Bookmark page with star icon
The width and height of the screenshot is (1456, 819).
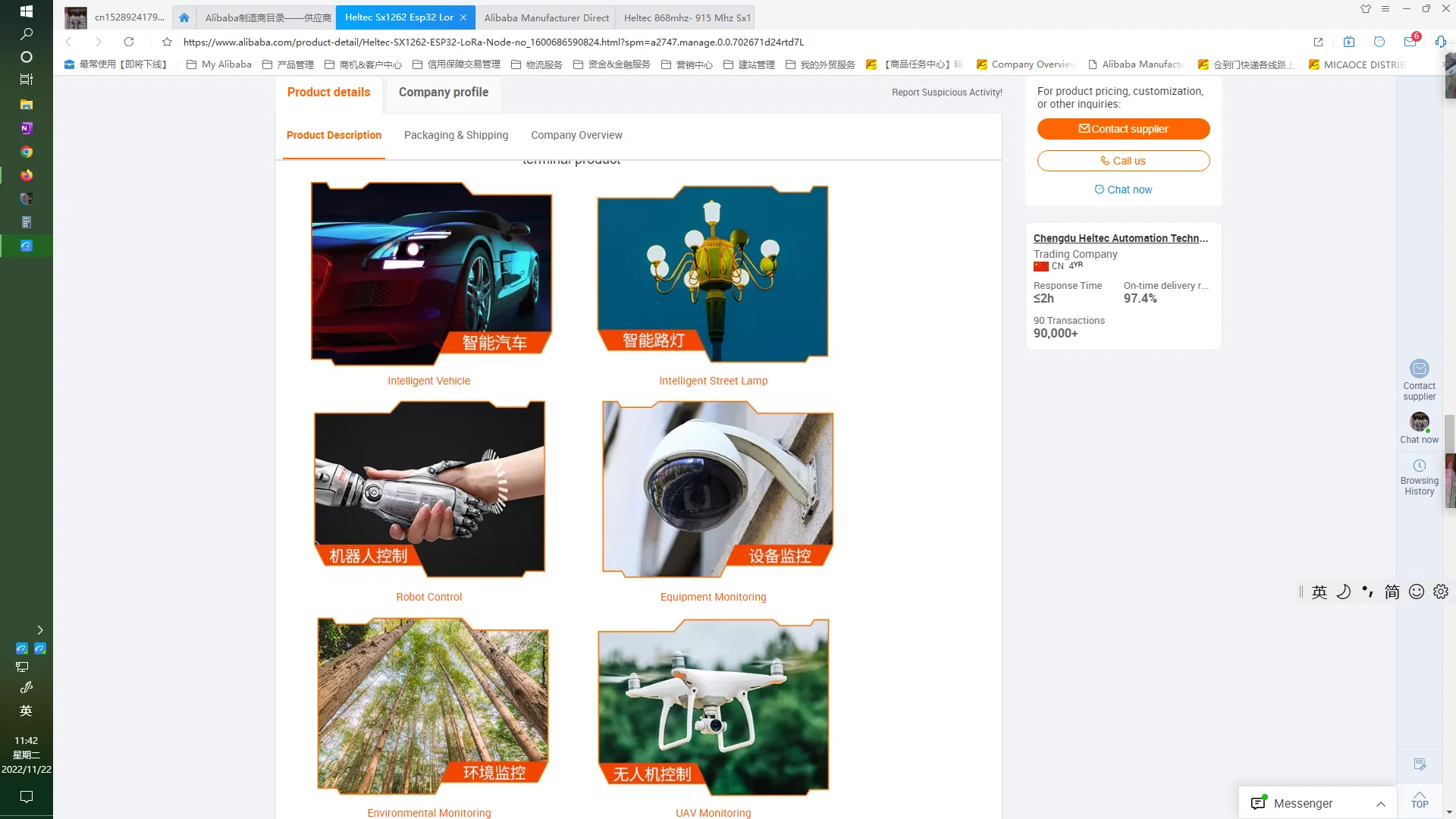tap(167, 42)
